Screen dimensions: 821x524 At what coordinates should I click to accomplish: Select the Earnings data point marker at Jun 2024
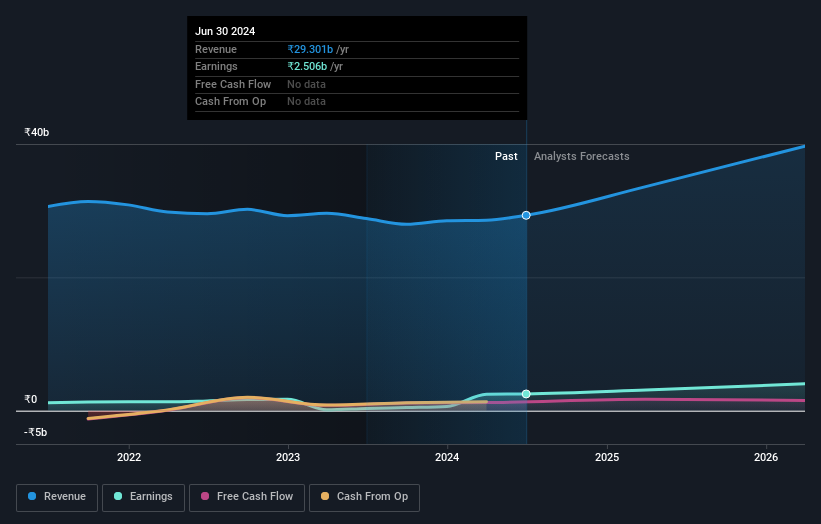(526, 394)
